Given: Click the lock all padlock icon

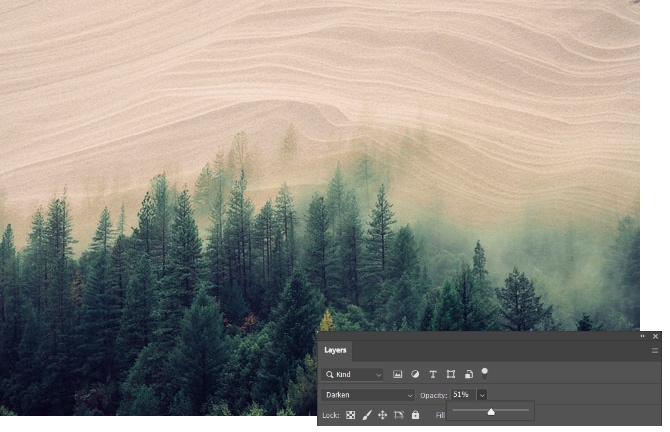Looking at the screenshot, I should pos(415,415).
